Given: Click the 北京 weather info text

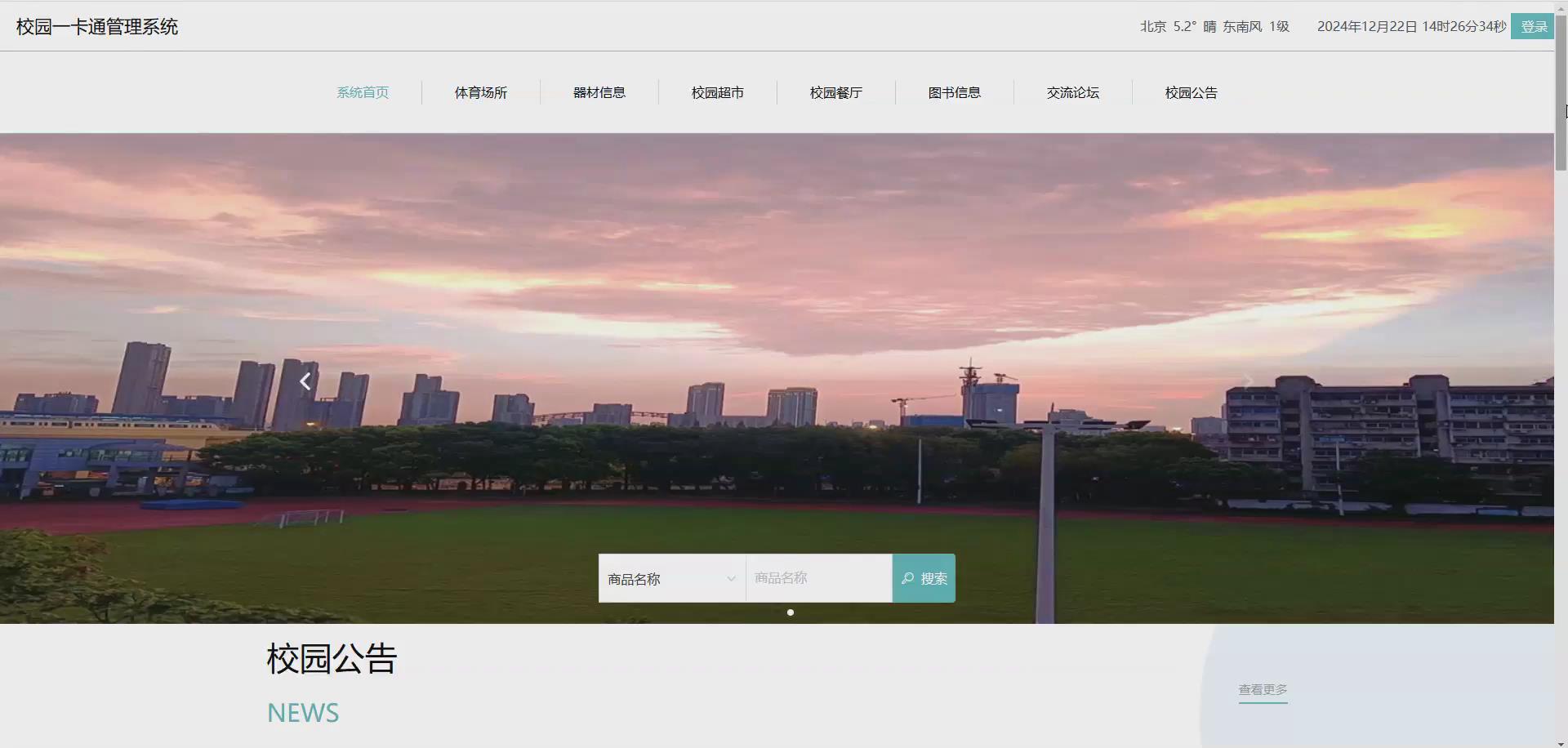Looking at the screenshot, I should pos(1214,26).
